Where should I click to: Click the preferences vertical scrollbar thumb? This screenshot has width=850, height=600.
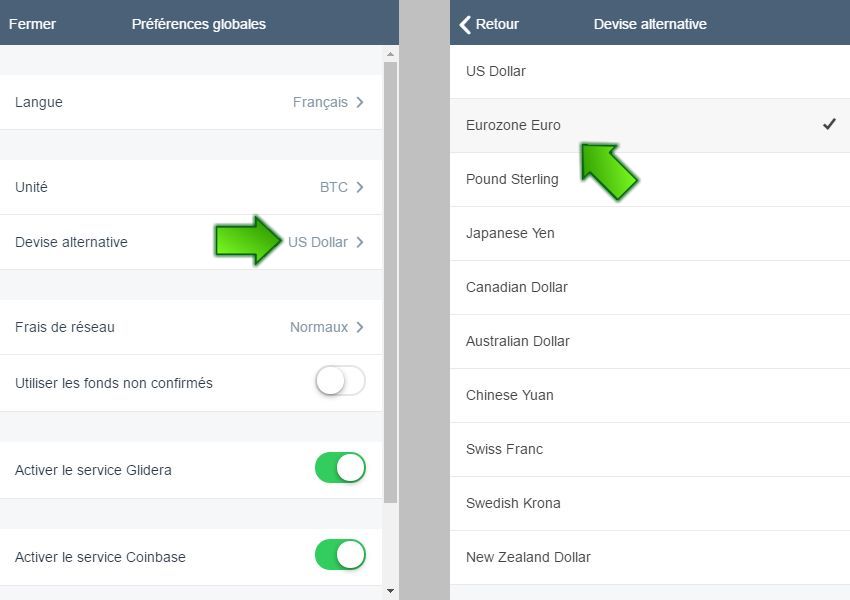pos(390,280)
